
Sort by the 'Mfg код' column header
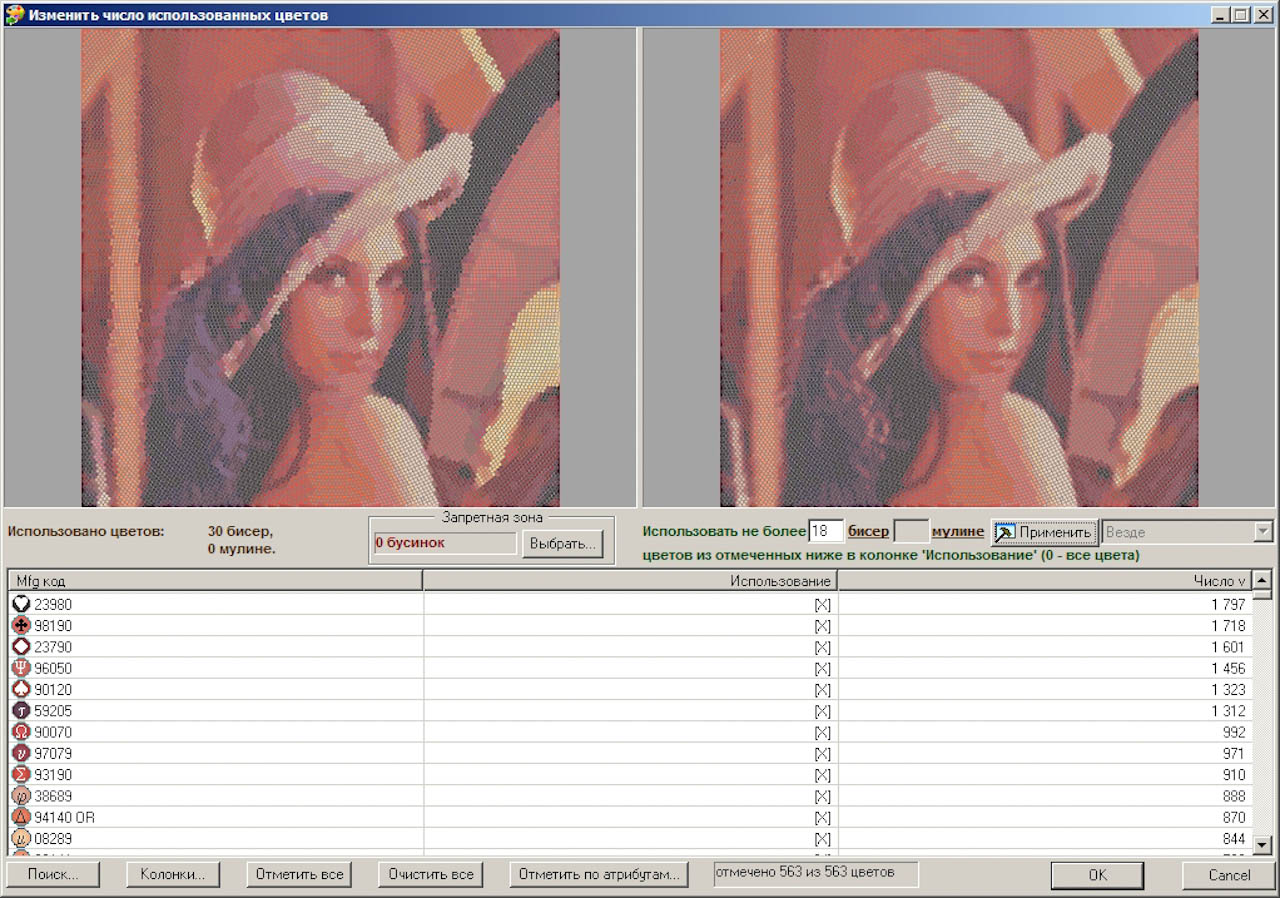pos(215,581)
